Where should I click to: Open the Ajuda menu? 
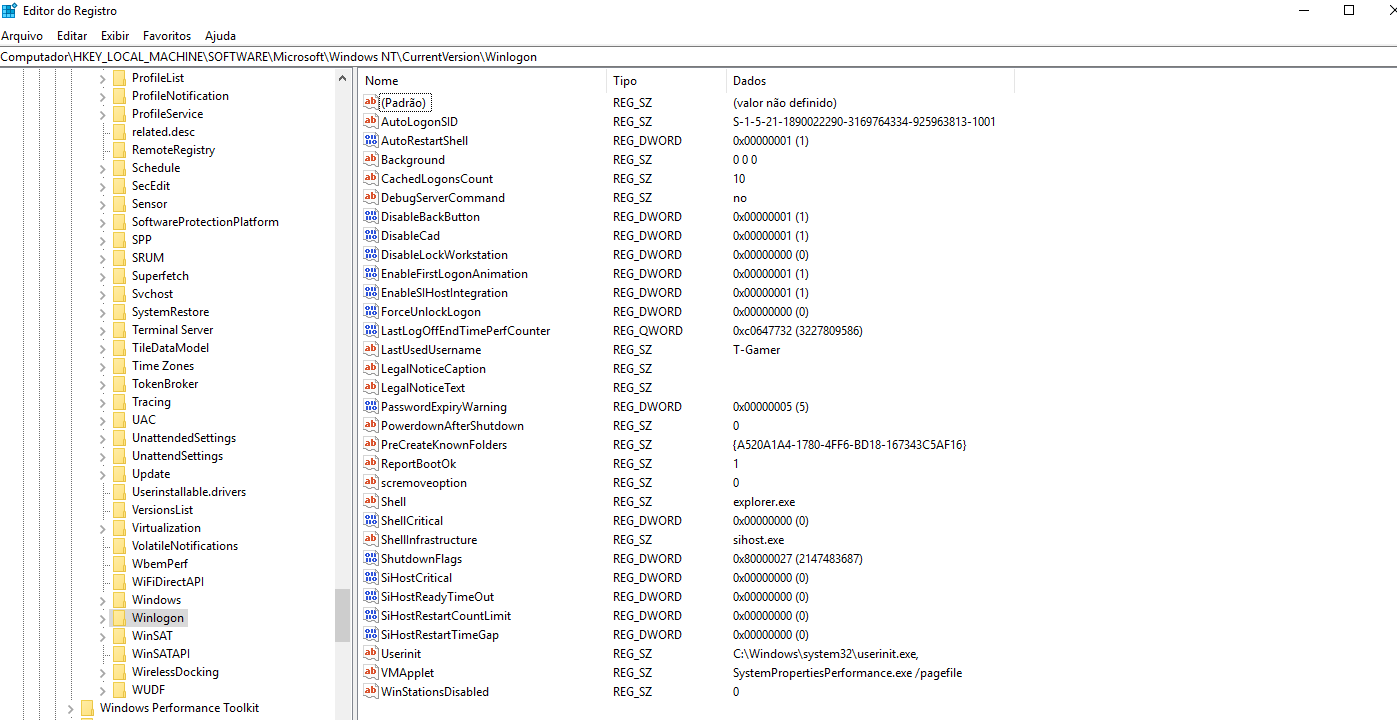click(x=220, y=36)
